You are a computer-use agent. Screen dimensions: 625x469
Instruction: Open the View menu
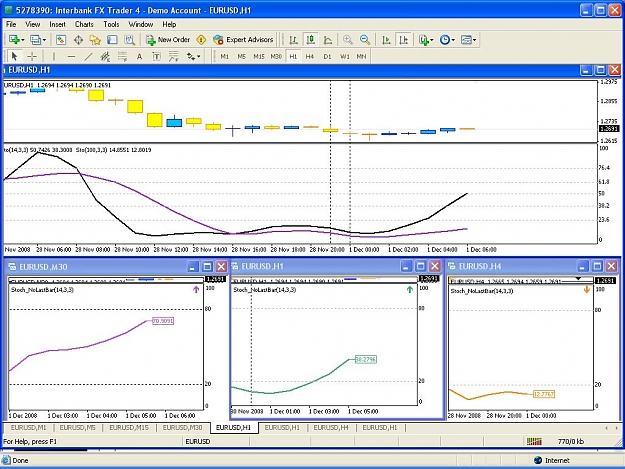coord(33,24)
